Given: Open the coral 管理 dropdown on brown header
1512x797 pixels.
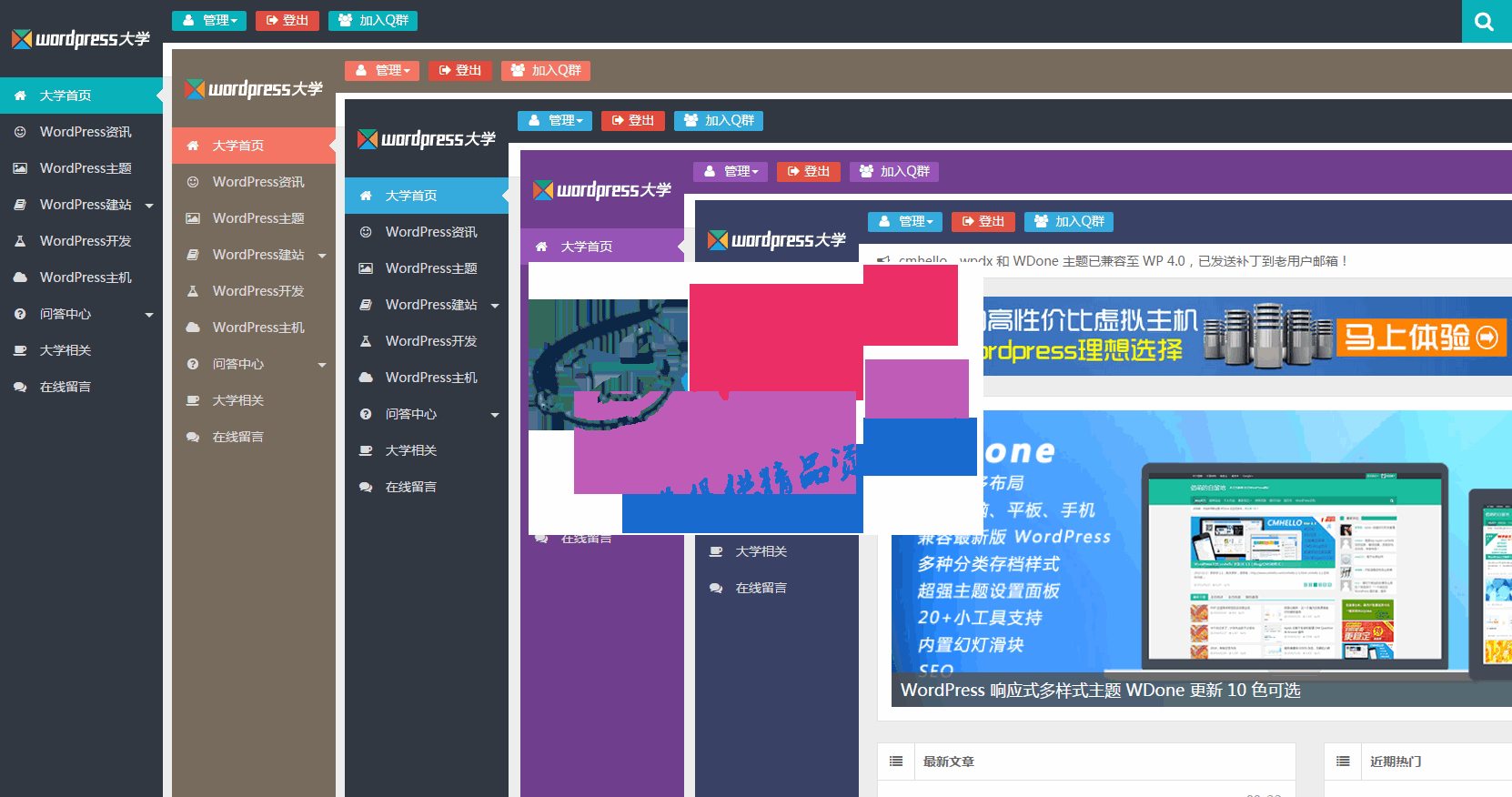Looking at the screenshot, I should click(382, 70).
